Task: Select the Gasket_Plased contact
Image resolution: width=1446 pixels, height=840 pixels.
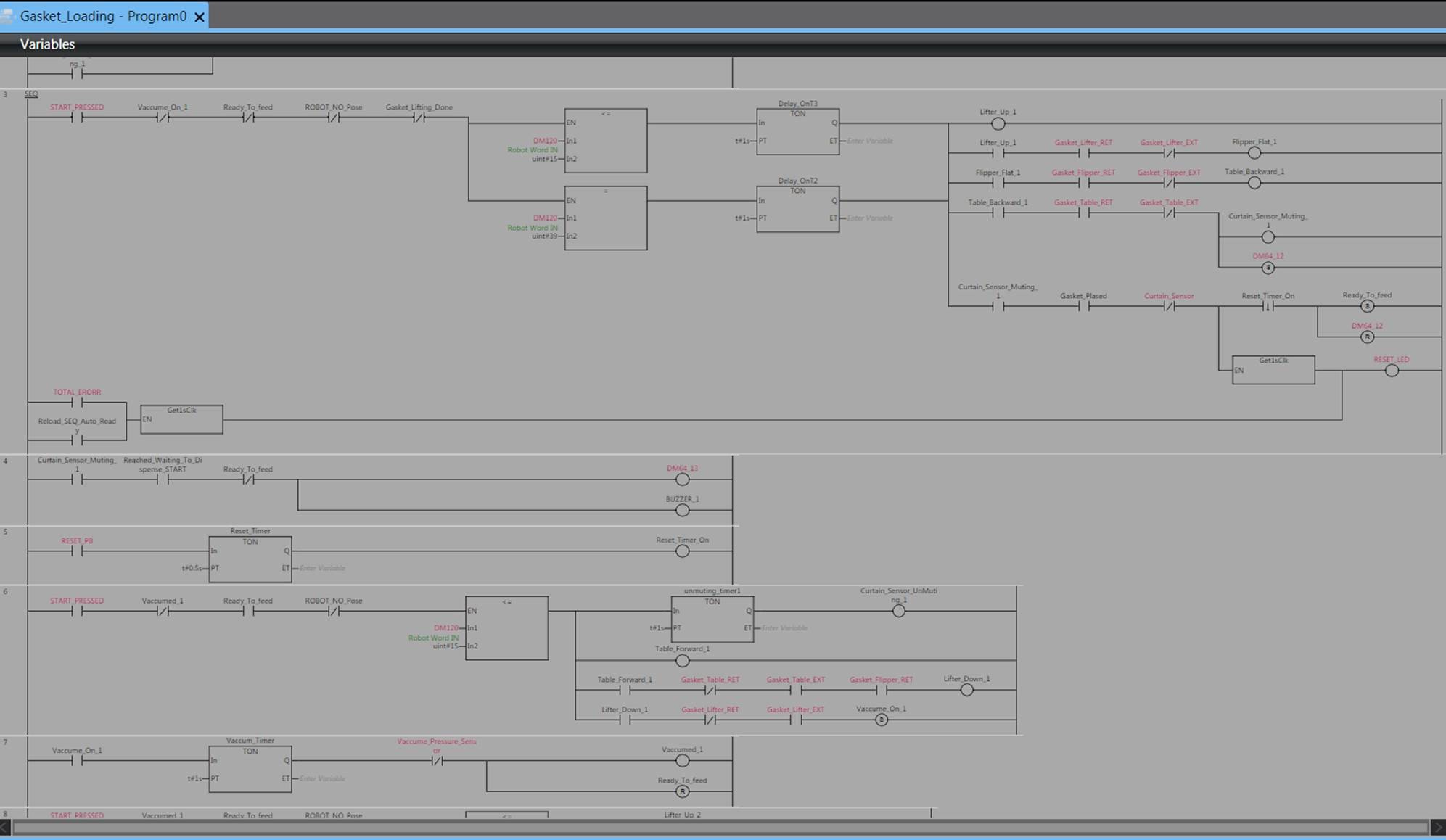Action: (1083, 306)
